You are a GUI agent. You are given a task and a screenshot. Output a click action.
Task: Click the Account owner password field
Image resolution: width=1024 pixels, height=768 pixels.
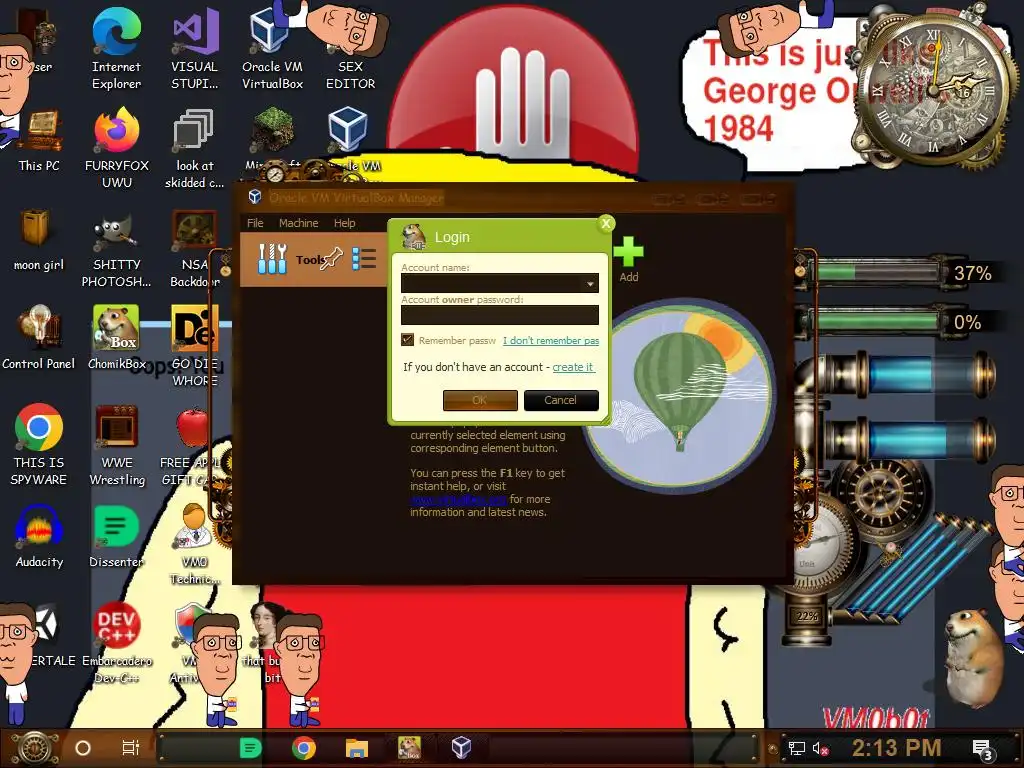point(500,315)
